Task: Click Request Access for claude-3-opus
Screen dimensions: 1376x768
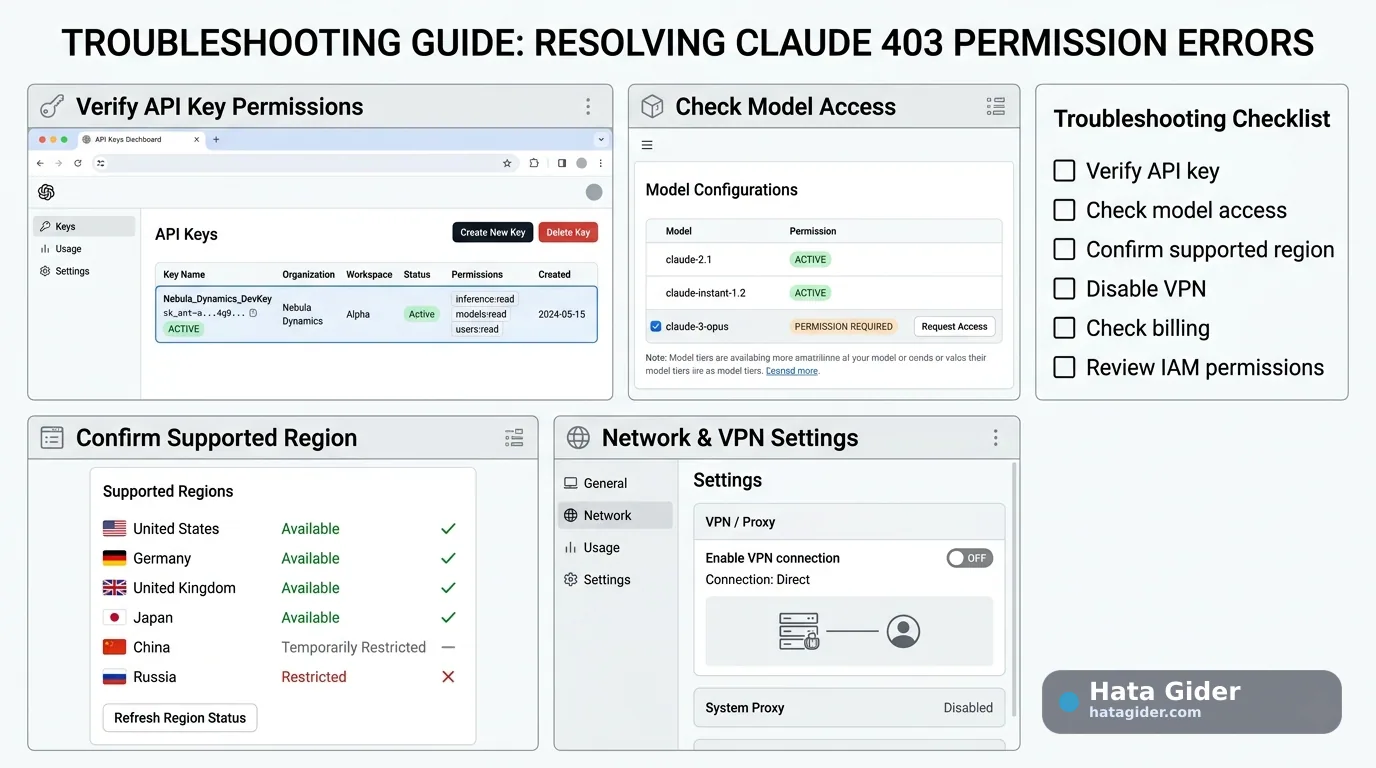Action: [x=954, y=326]
